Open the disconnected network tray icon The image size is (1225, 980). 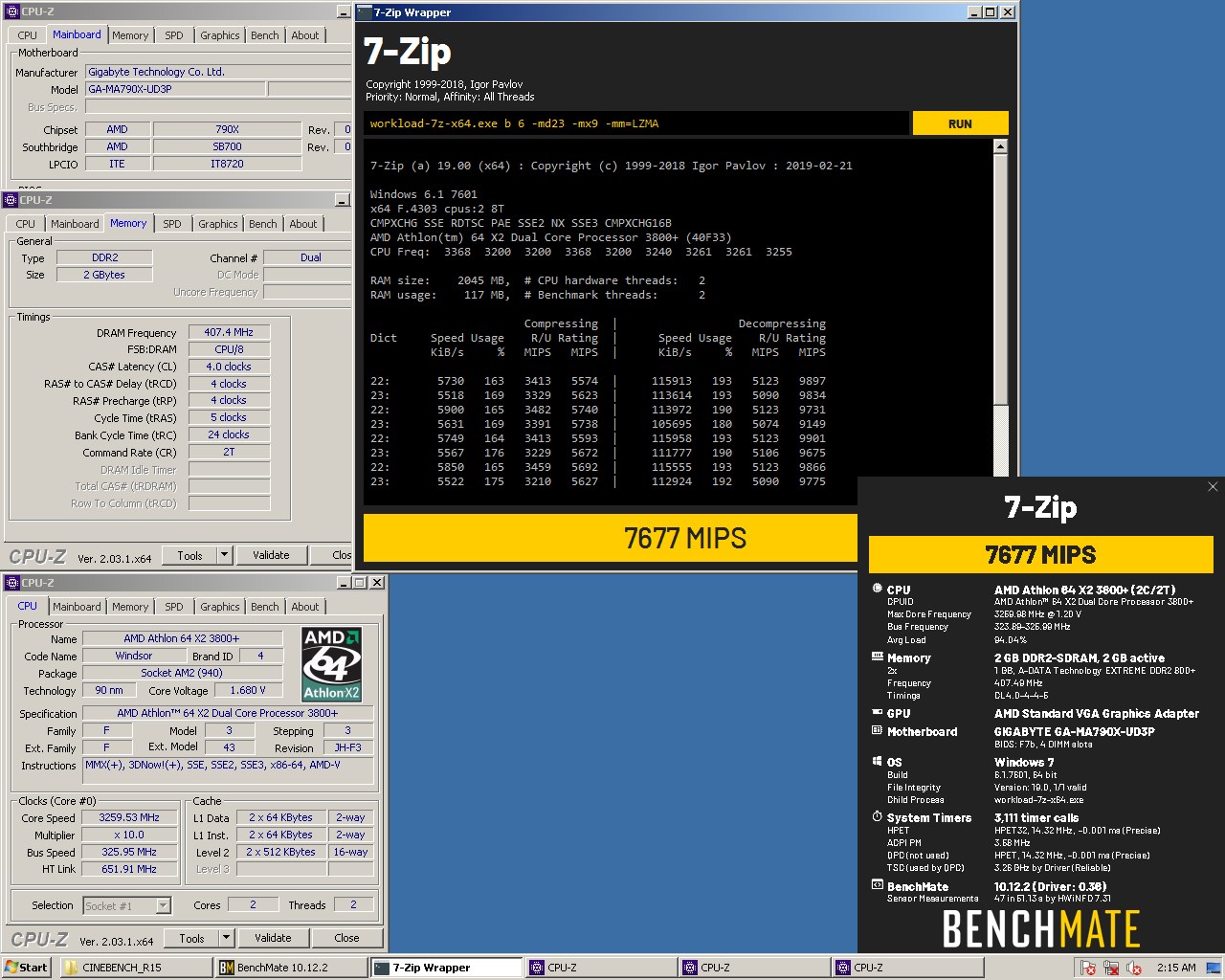click(1111, 968)
